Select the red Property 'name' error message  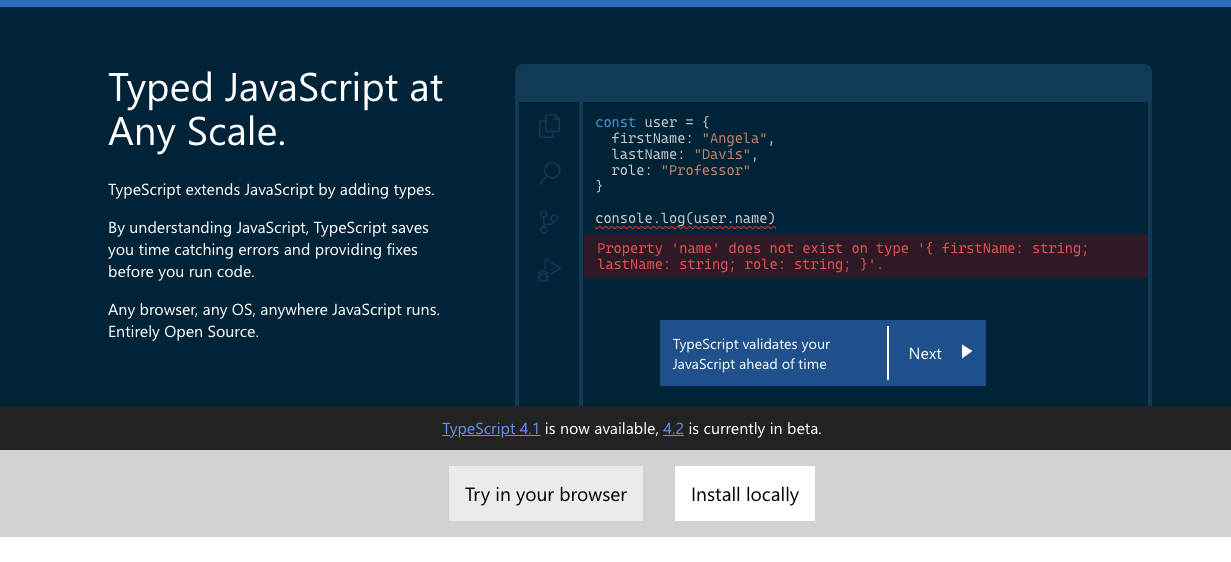(x=738, y=257)
